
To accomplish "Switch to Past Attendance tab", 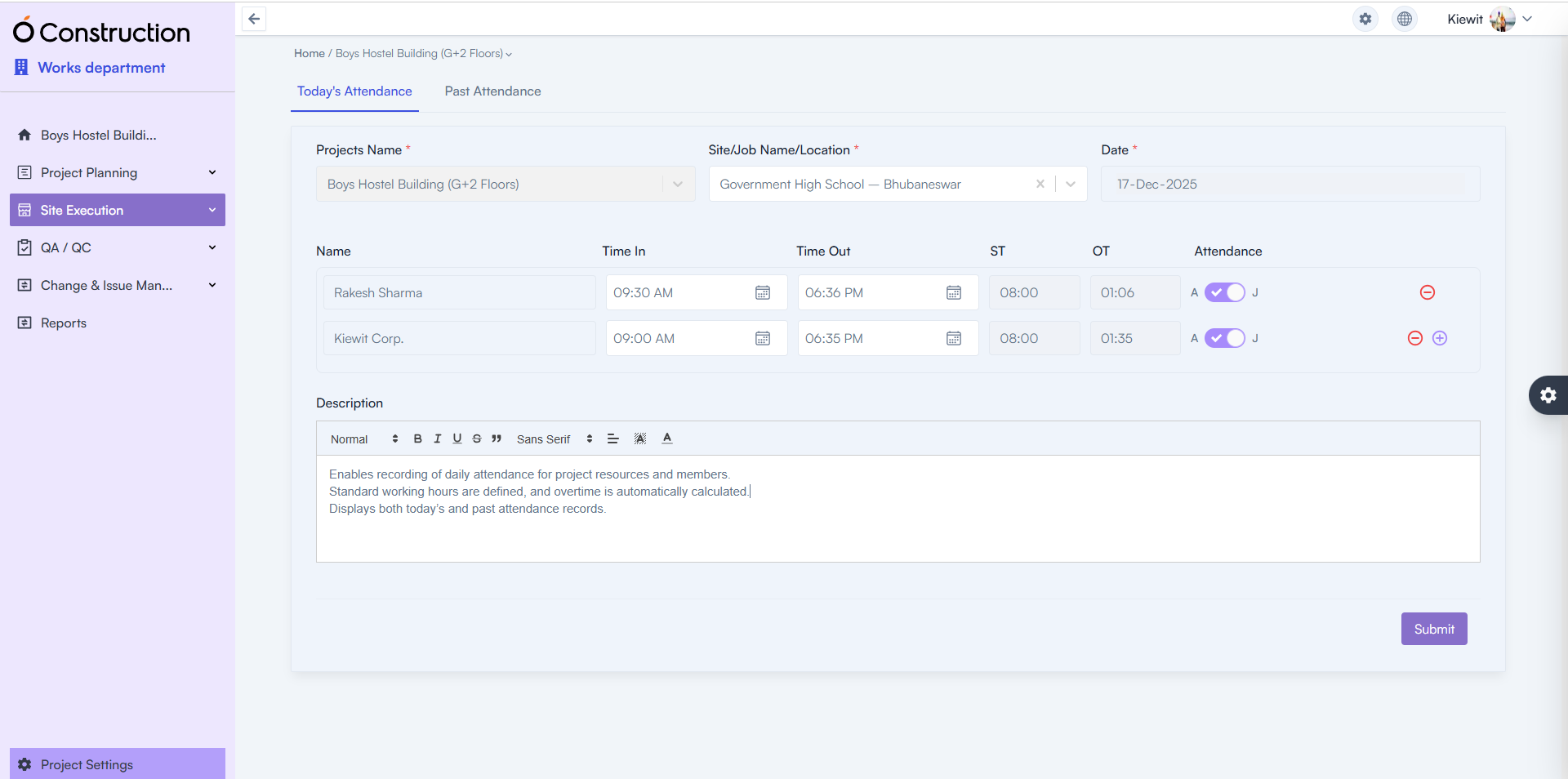I will [x=492, y=91].
